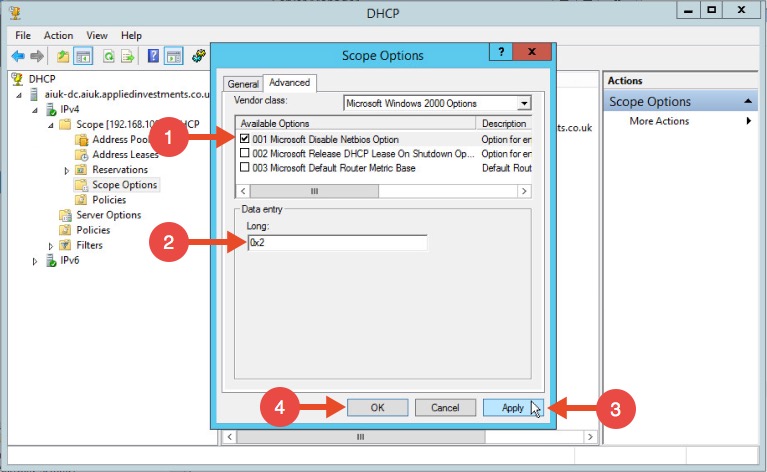Screen dimensions: 767x472
Task: Uncheck 001 Microsoft Disable Netbios Option
Action: click(x=245, y=139)
